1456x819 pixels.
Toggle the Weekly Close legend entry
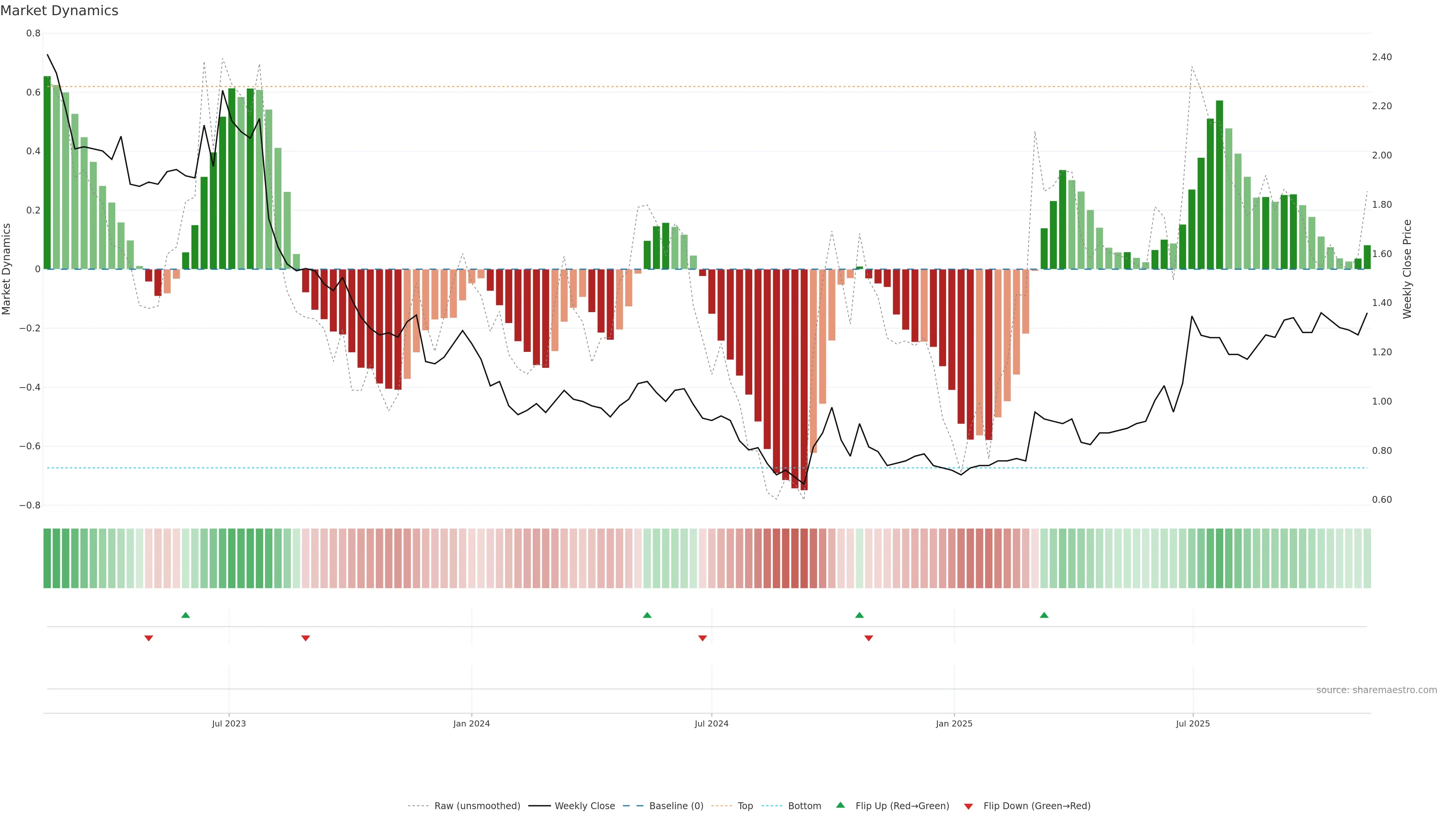584,806
